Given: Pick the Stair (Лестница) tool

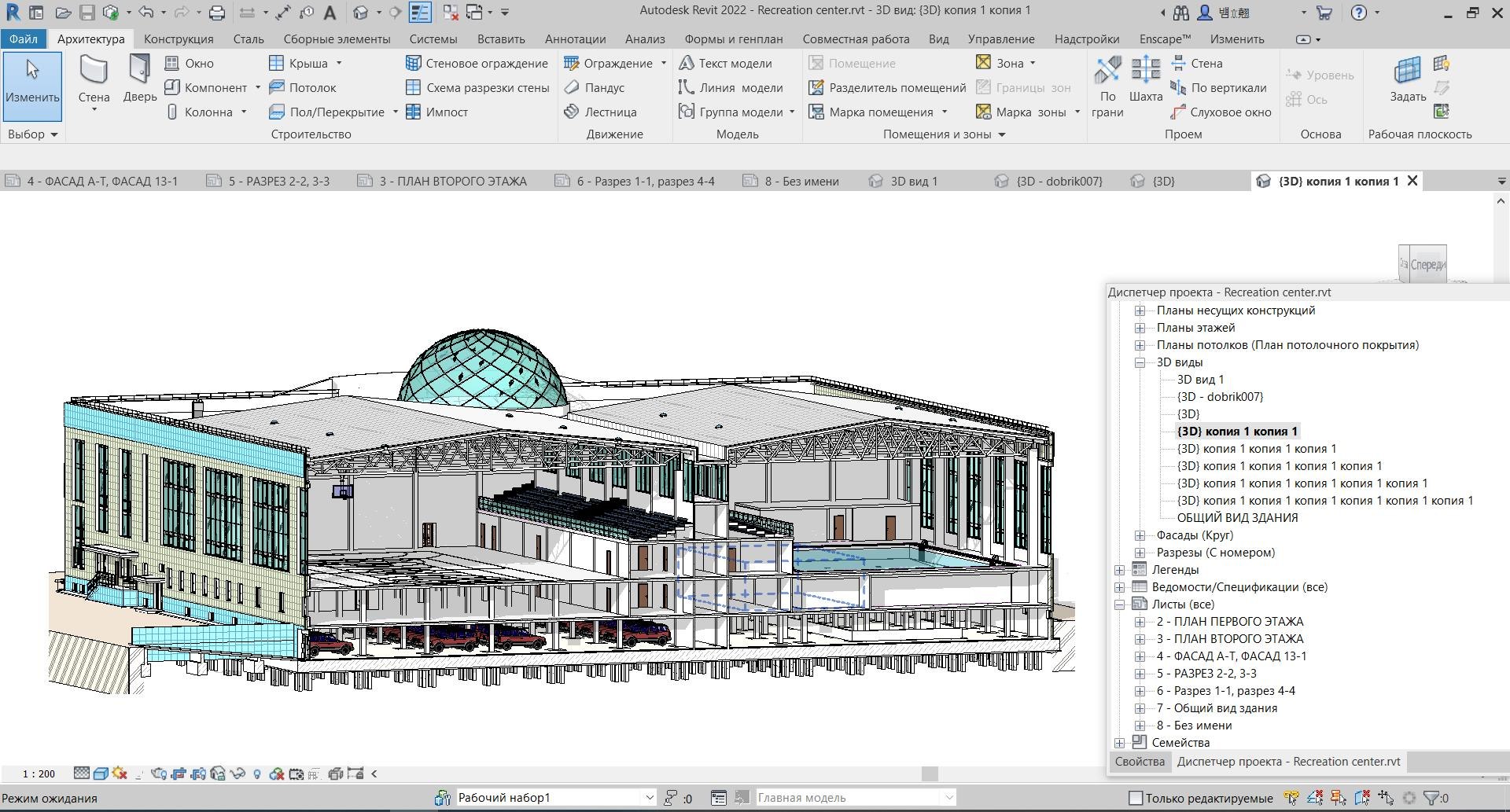Looking at the screenshot, I should (x=600, y=112).
